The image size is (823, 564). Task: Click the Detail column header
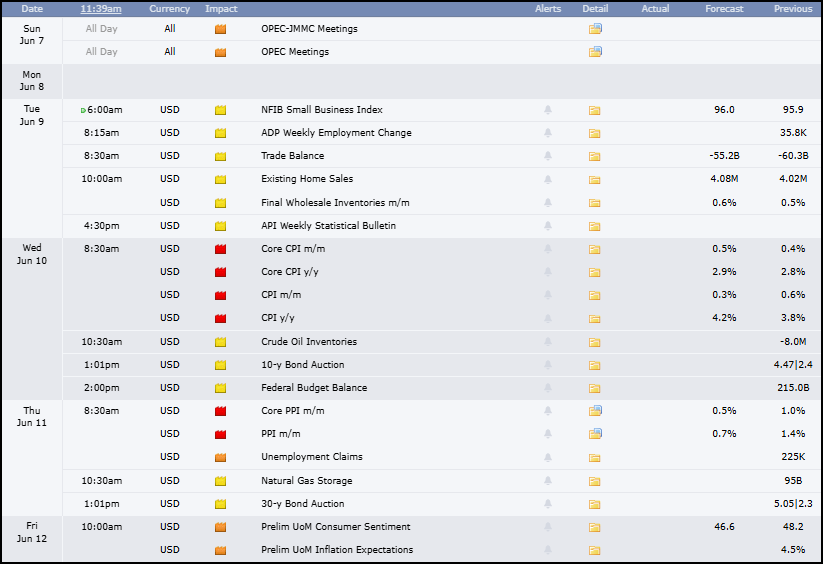[595, 9]
